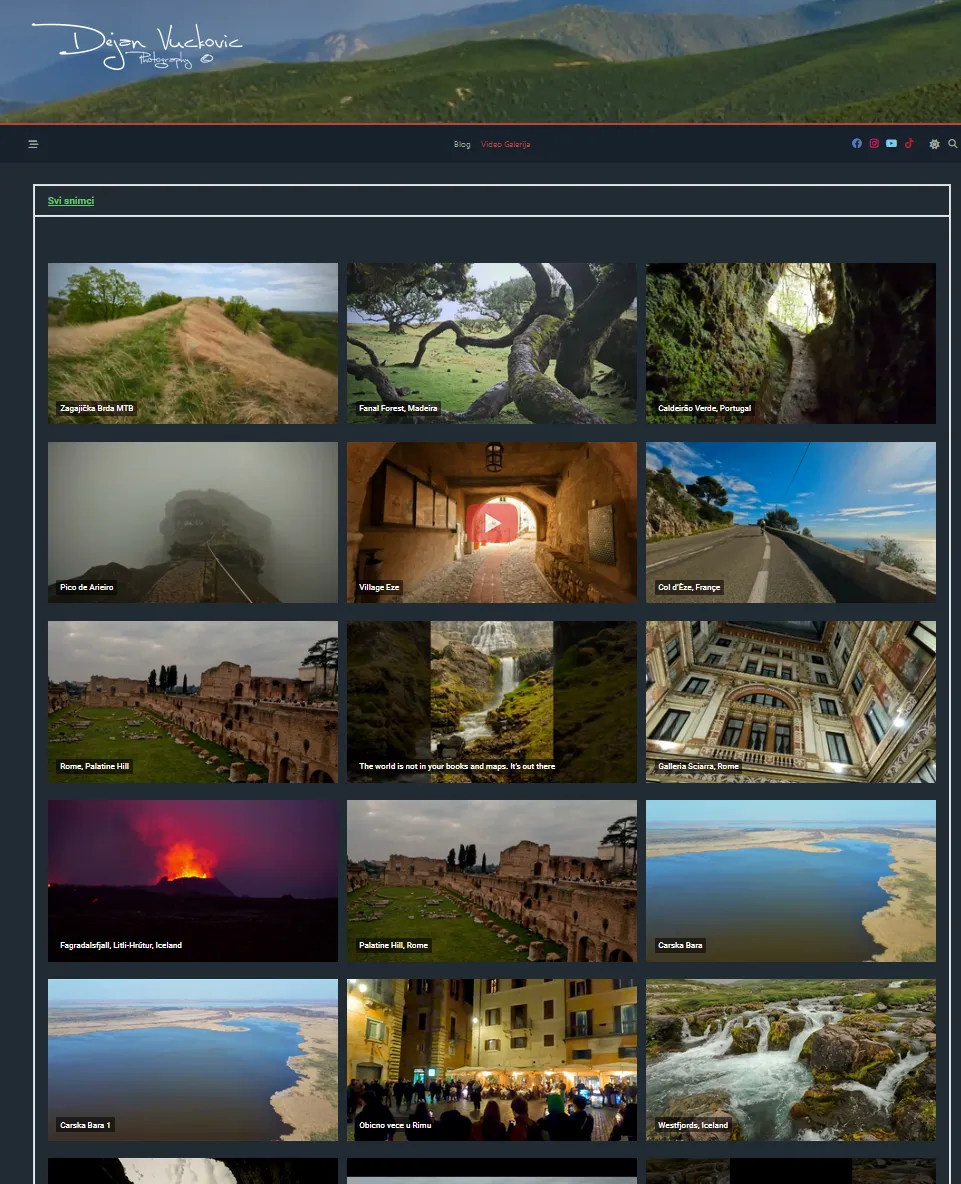Click the Caldeirão Verde, Portugal caption
The image size is (961, 1184).
(x=704, y=409)
